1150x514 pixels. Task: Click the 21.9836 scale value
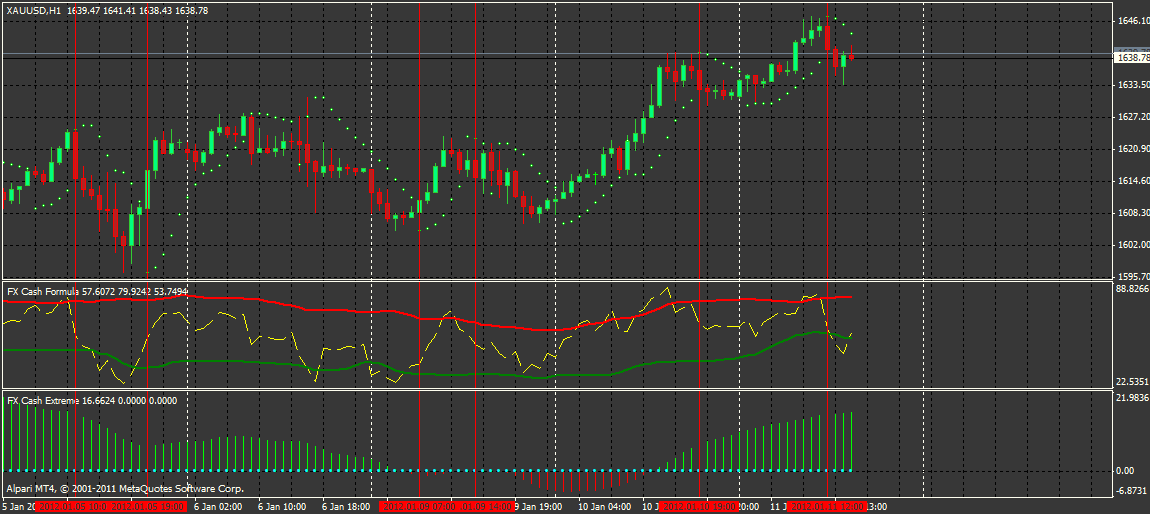point(1131,398)
